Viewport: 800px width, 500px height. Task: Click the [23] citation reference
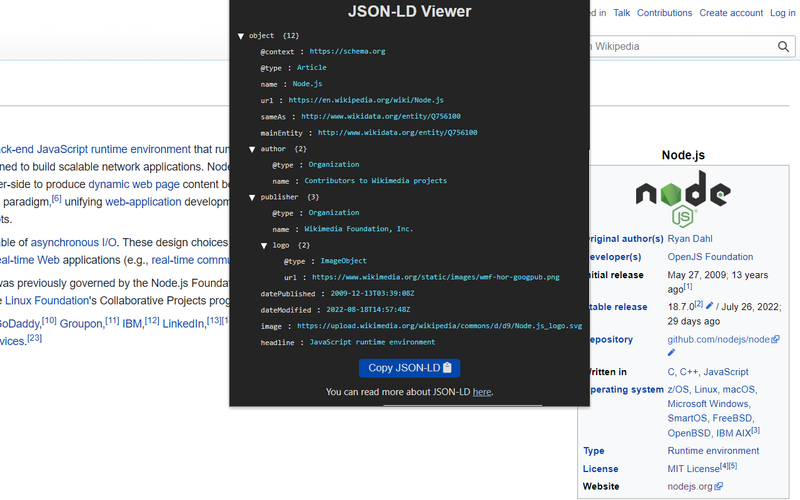(x=35, y=338)
